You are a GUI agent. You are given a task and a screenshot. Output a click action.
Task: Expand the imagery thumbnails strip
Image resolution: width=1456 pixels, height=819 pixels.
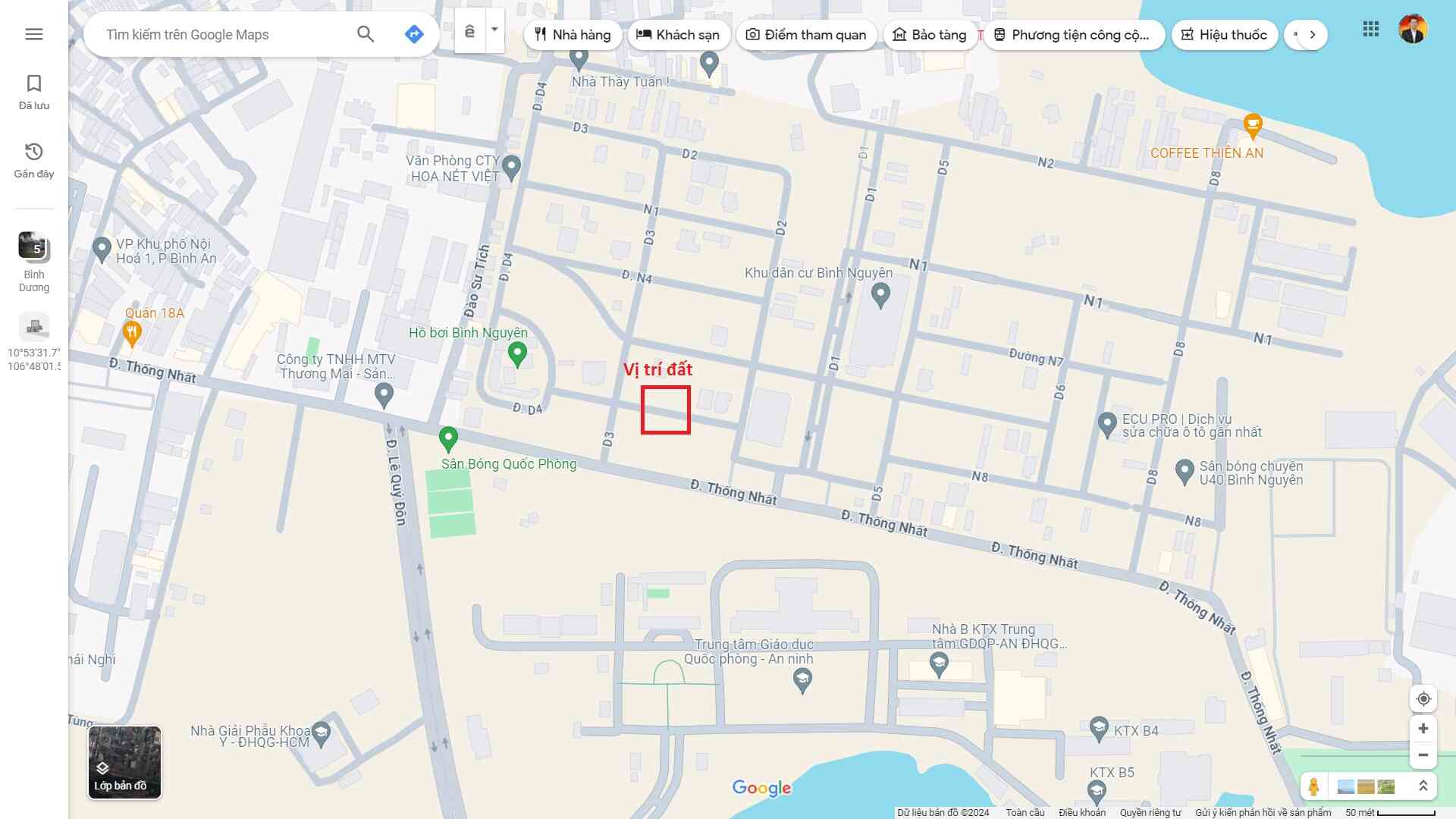click(x=1423, y=786)
